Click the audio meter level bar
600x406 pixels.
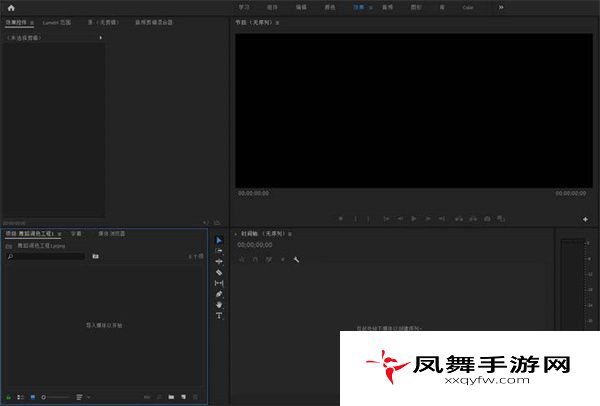pos(572,284)
